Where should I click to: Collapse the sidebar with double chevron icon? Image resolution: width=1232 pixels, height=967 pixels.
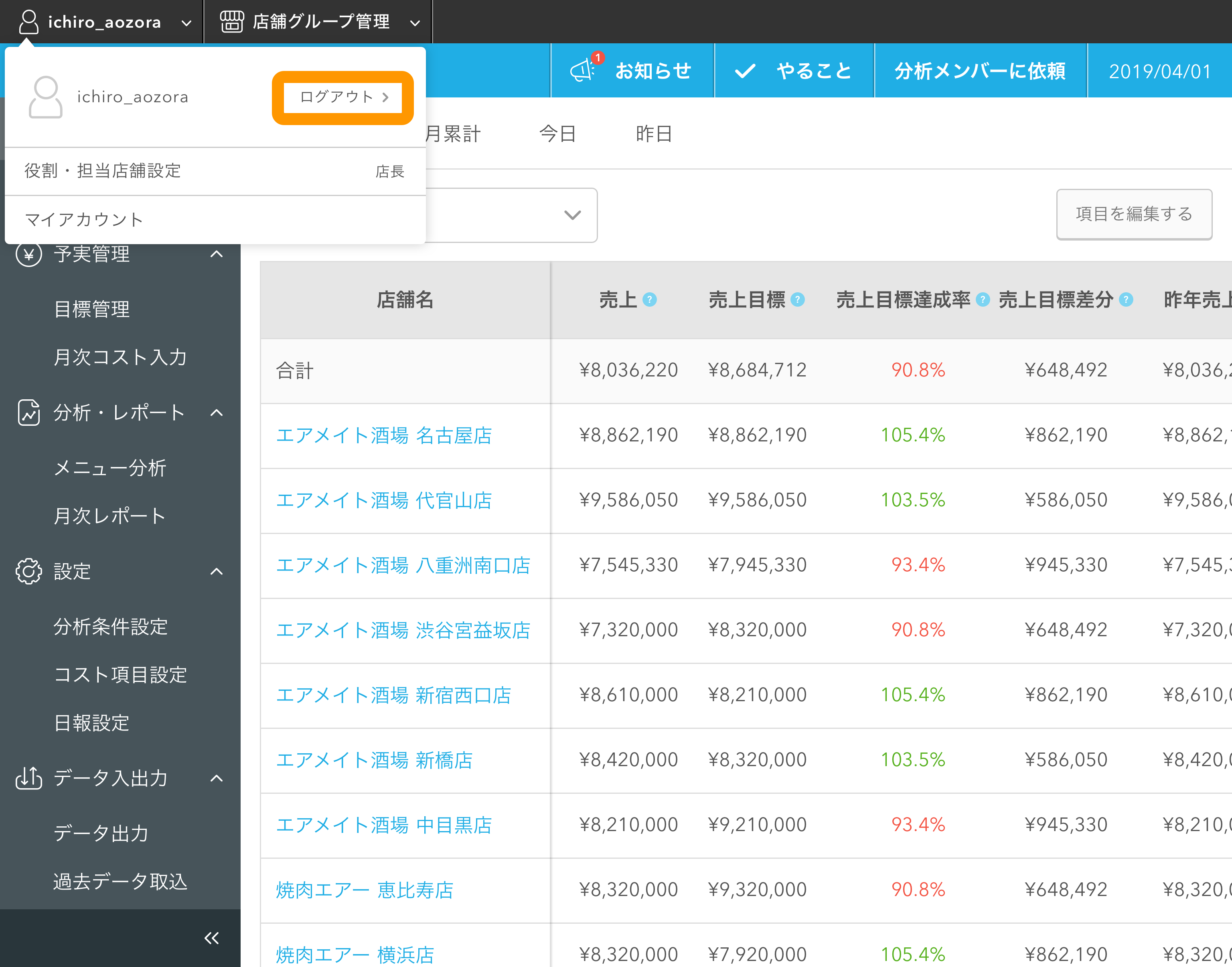pos(212,938)
